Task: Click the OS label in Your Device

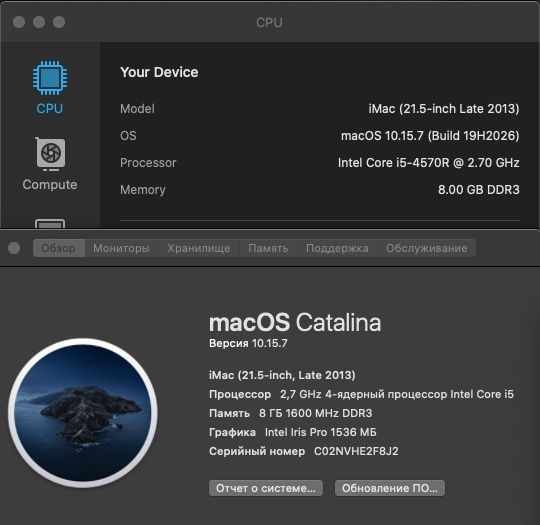Action: click(128, 136)
